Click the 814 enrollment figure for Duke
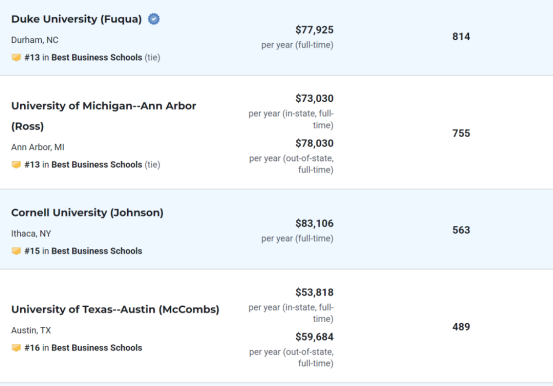Viewport: 553px width, 386px height. pyautogui.click(x=461, y=37)
